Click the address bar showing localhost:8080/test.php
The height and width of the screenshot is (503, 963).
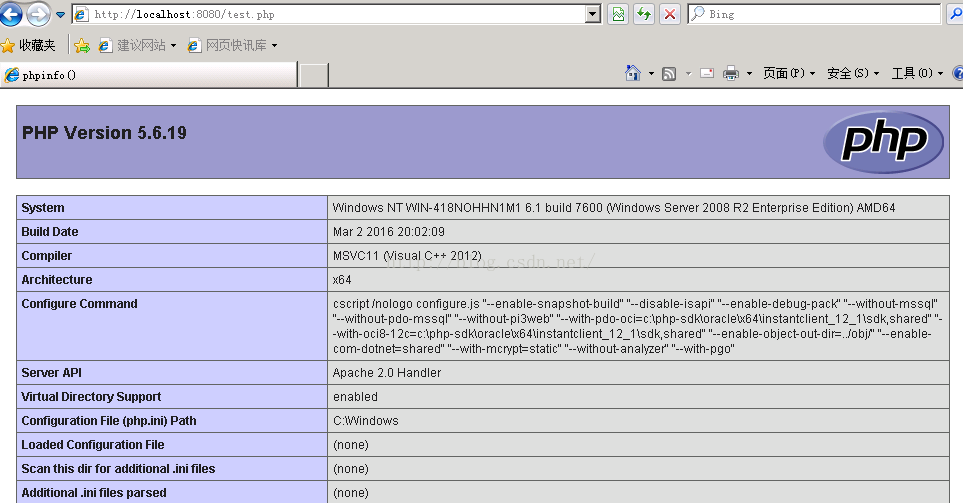[329, 14]
